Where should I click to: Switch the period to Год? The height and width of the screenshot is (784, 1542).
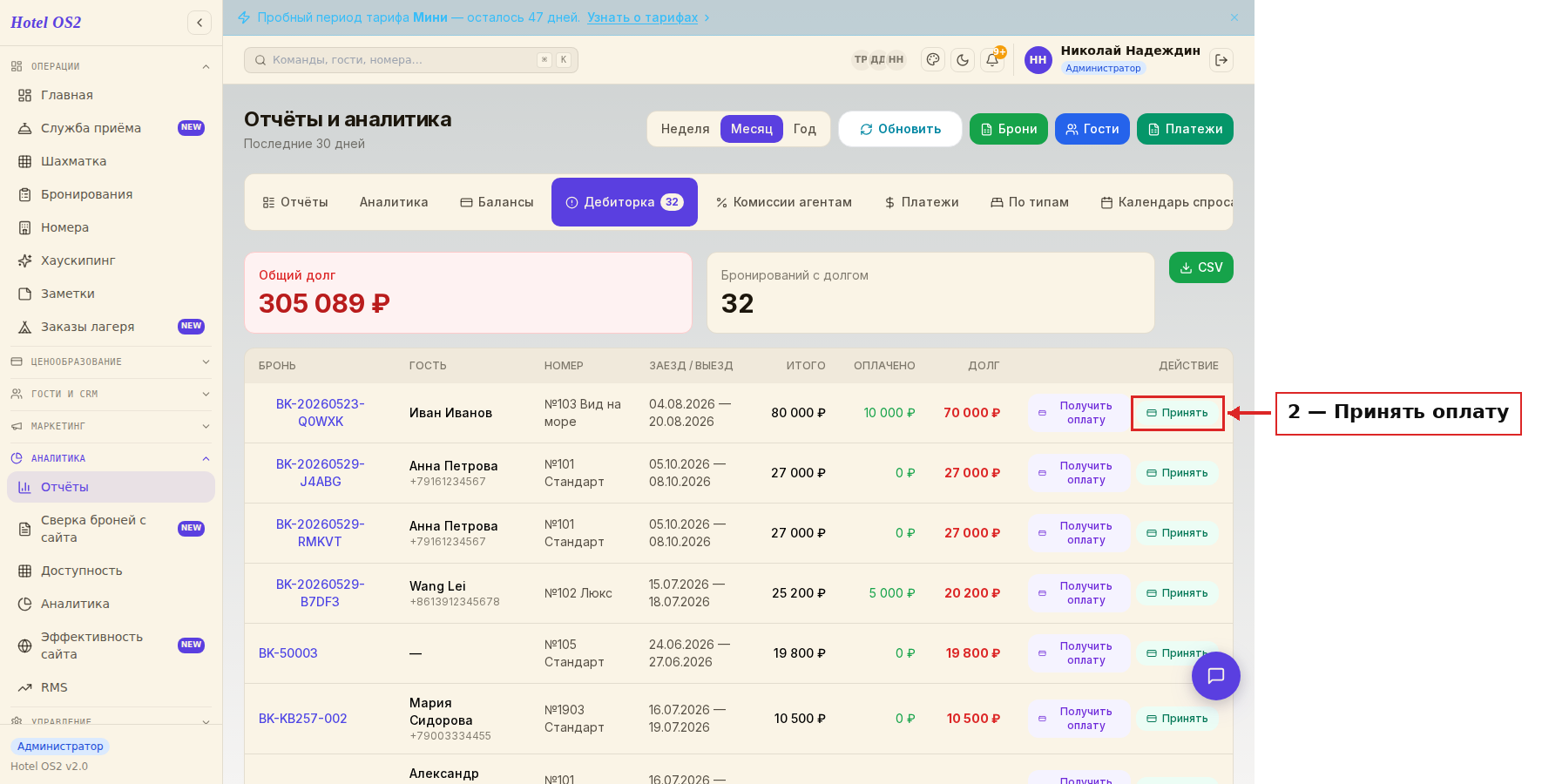point(805,129)
